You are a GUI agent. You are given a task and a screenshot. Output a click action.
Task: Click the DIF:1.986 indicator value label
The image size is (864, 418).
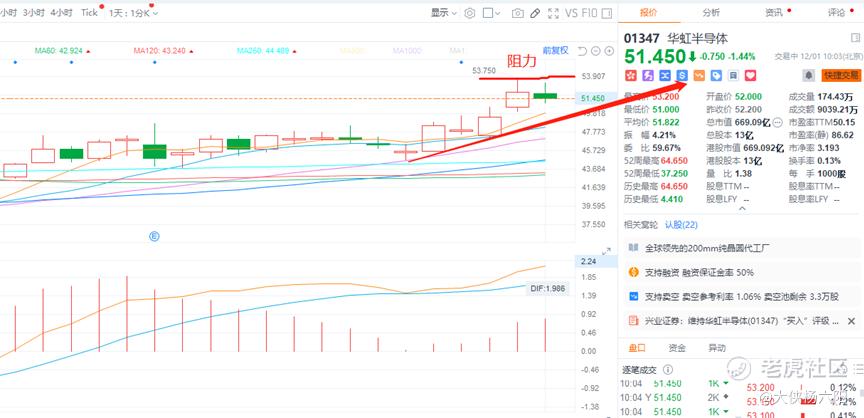click(x=546, y=288)
